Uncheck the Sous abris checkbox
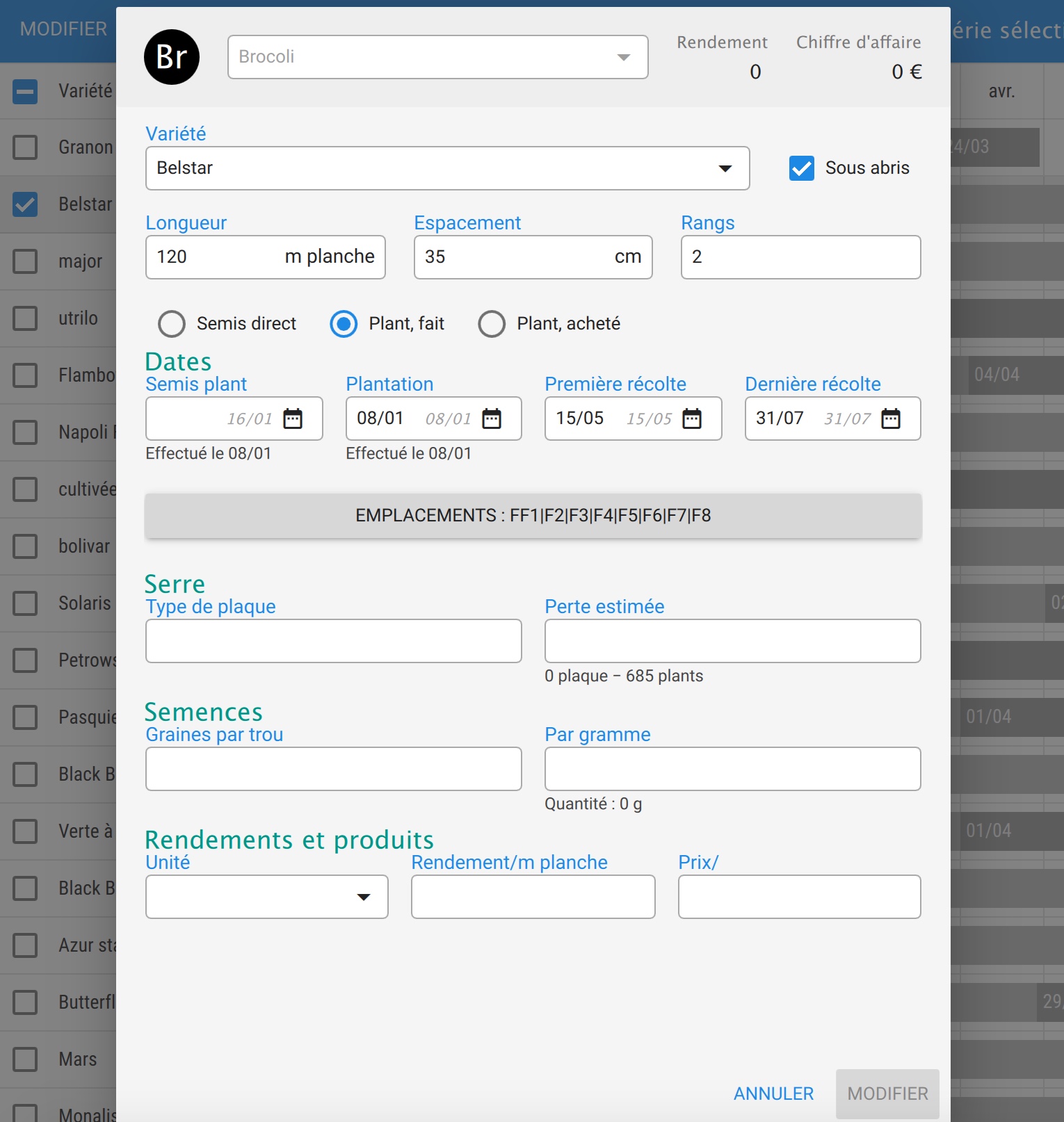 click(x=802, y=168)
